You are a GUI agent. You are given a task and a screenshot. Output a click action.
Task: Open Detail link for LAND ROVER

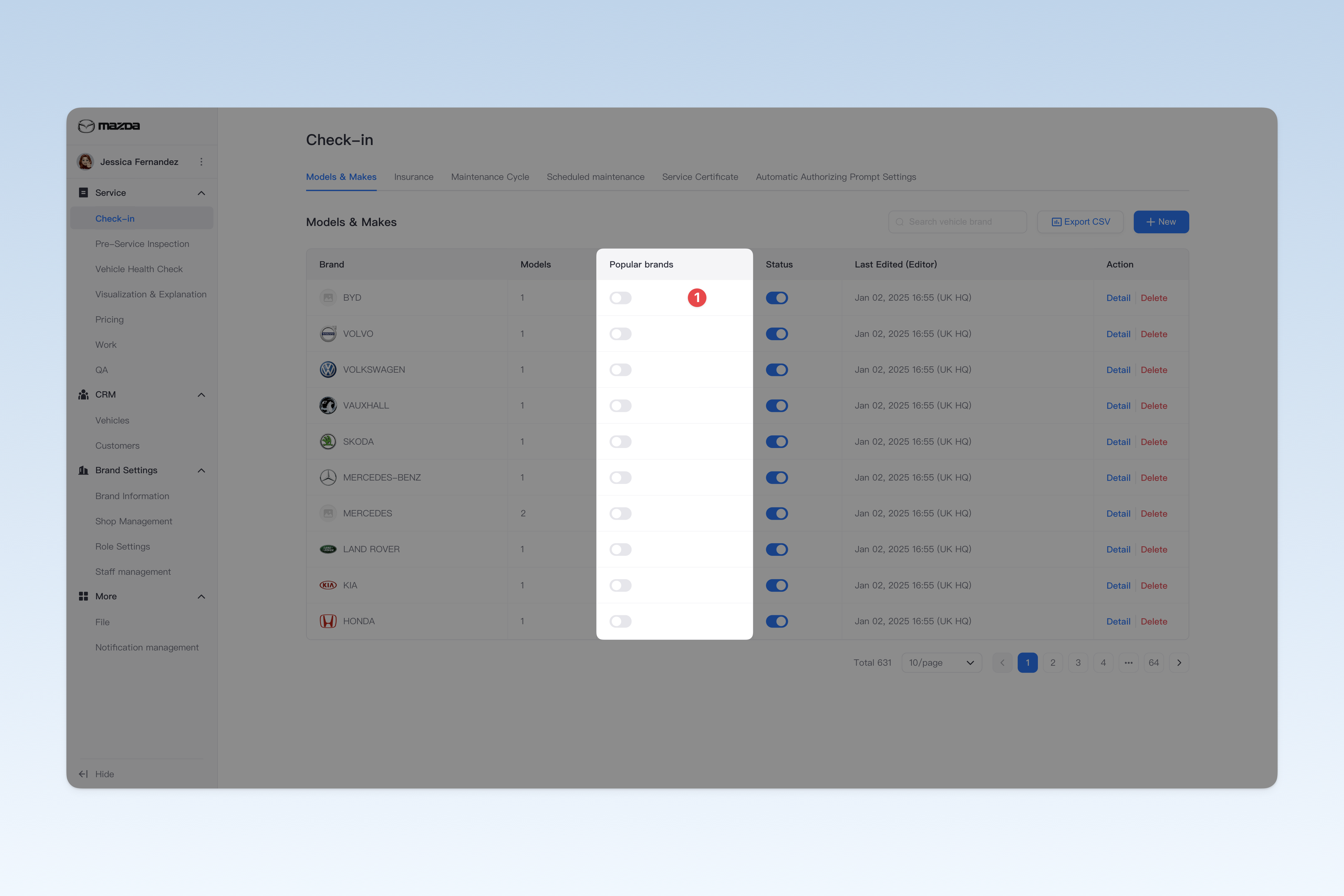pyautogui.click(x=1118, y=549)
